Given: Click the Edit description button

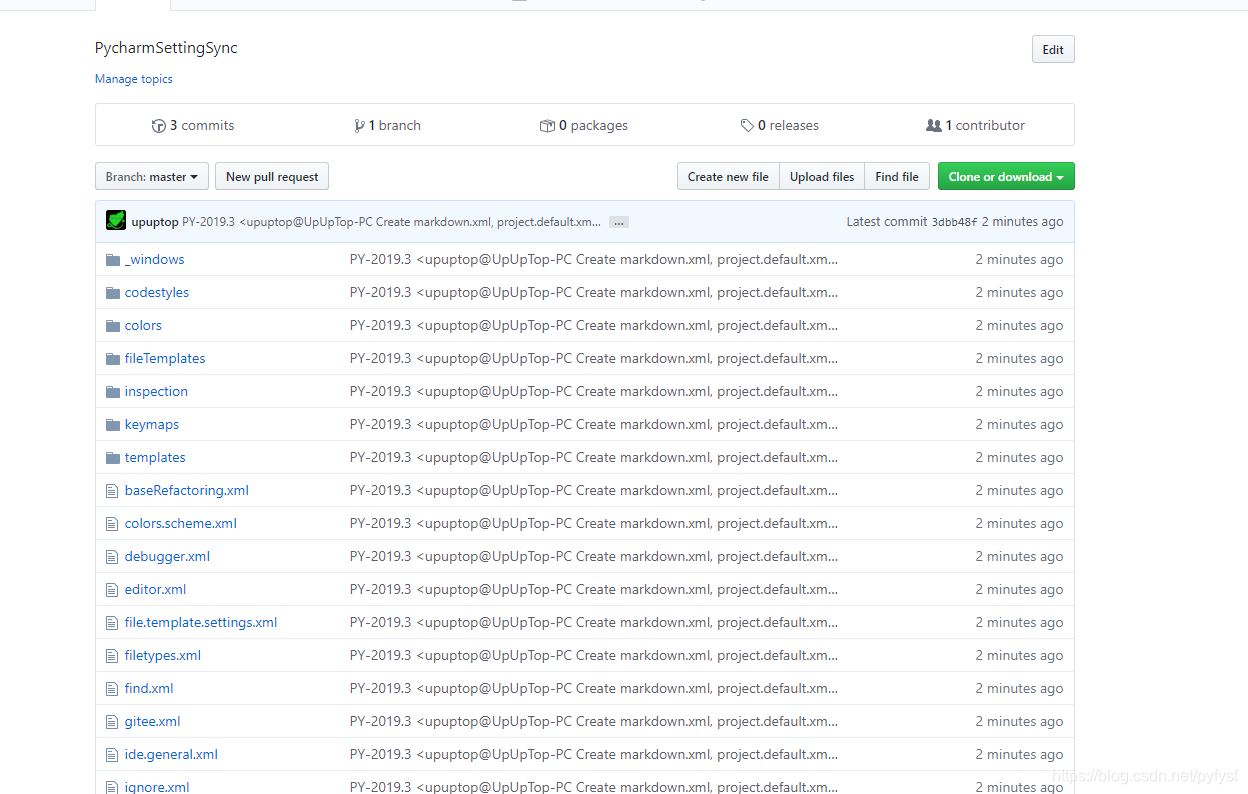Looking at the screenshot, I should (x=1053, y=50).
